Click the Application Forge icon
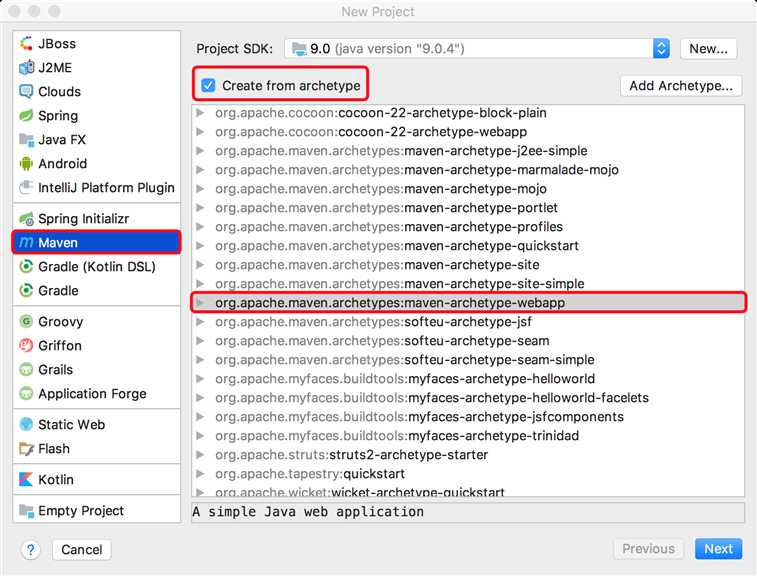Image resolution: width=757 pixels, height=576 pixels. 26,393
